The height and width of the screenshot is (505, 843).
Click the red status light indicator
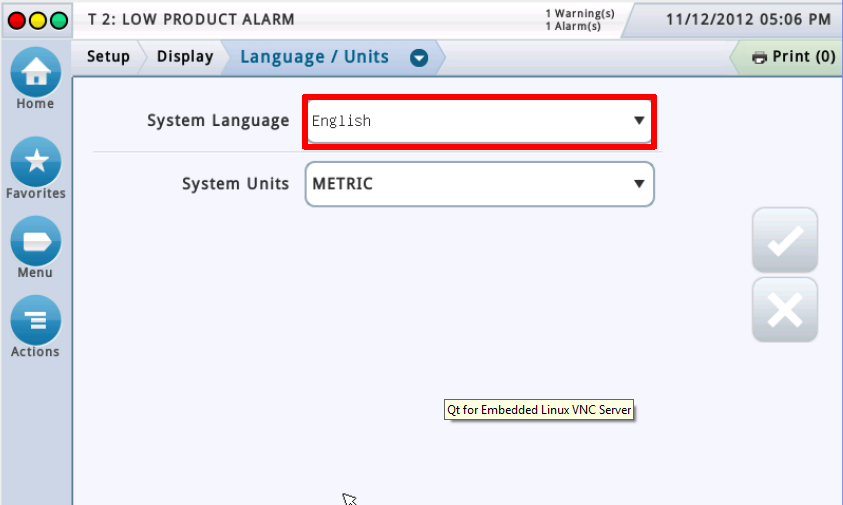click(16, 20)
